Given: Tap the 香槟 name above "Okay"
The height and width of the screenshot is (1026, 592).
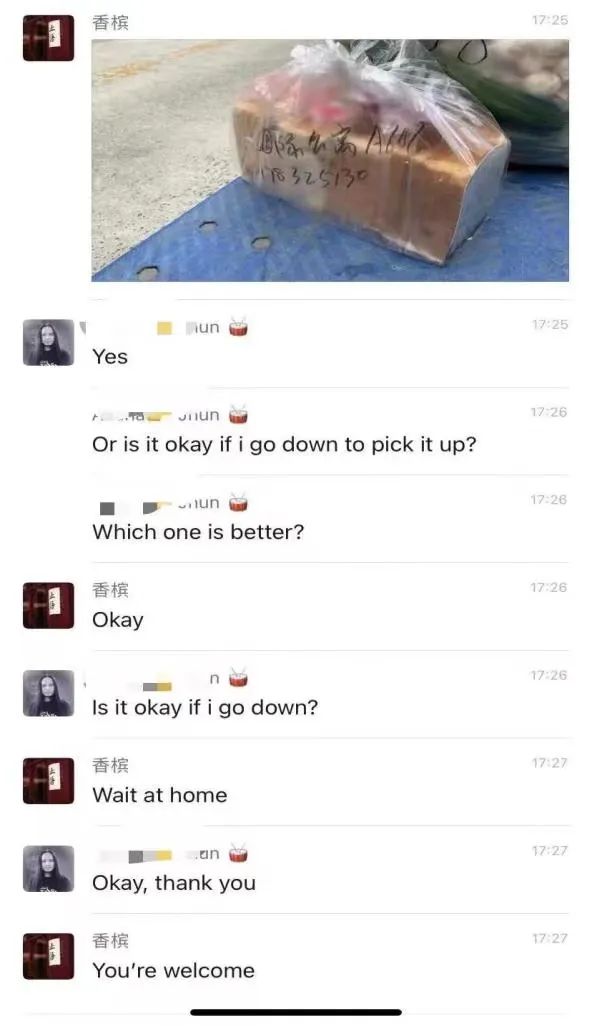Looking at the screenshot, I should point(111,590).
